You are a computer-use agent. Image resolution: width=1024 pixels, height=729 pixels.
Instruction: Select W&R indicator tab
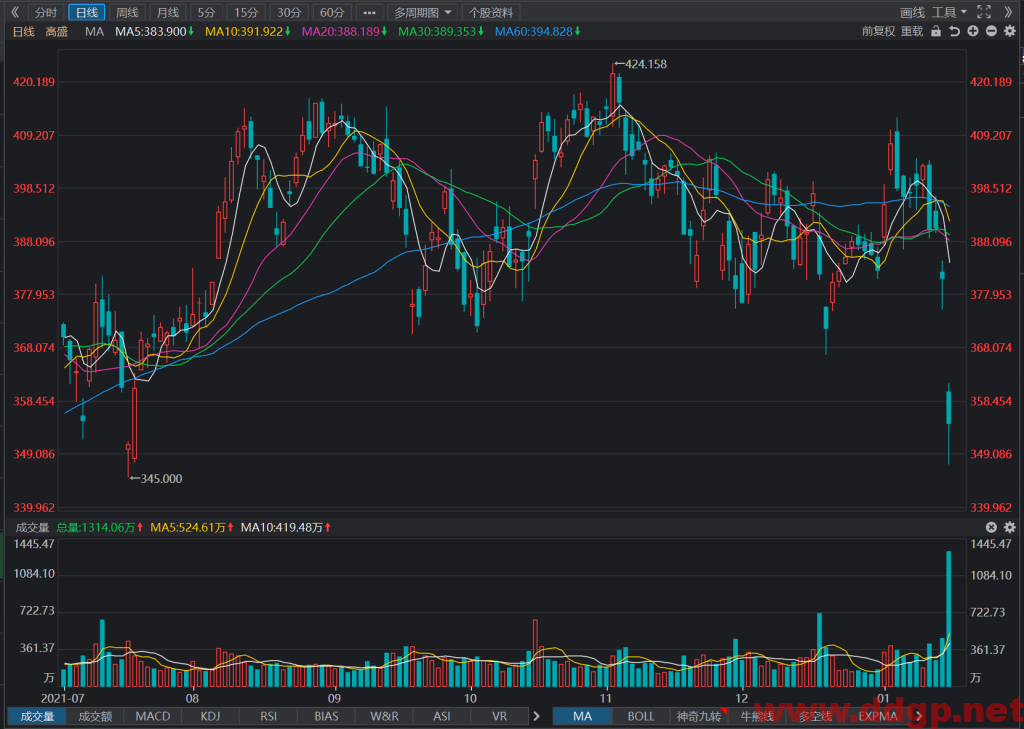coord(384,716)
